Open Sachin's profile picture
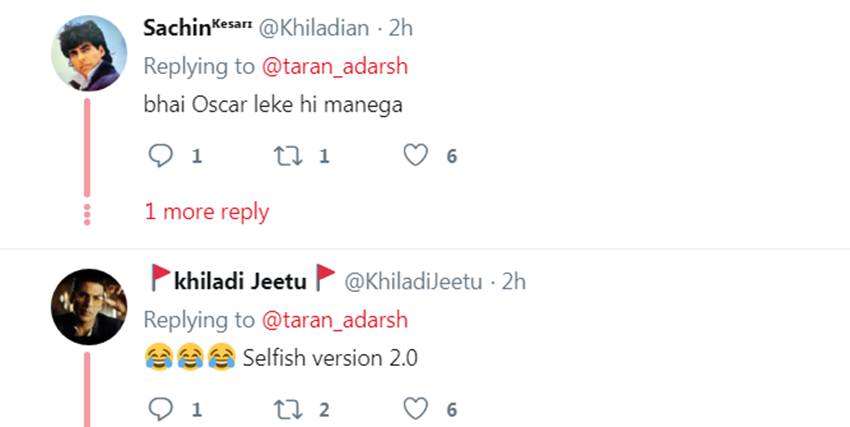This screenshot has width=850, height=427. pyautogui.click(x=88, y=53)
